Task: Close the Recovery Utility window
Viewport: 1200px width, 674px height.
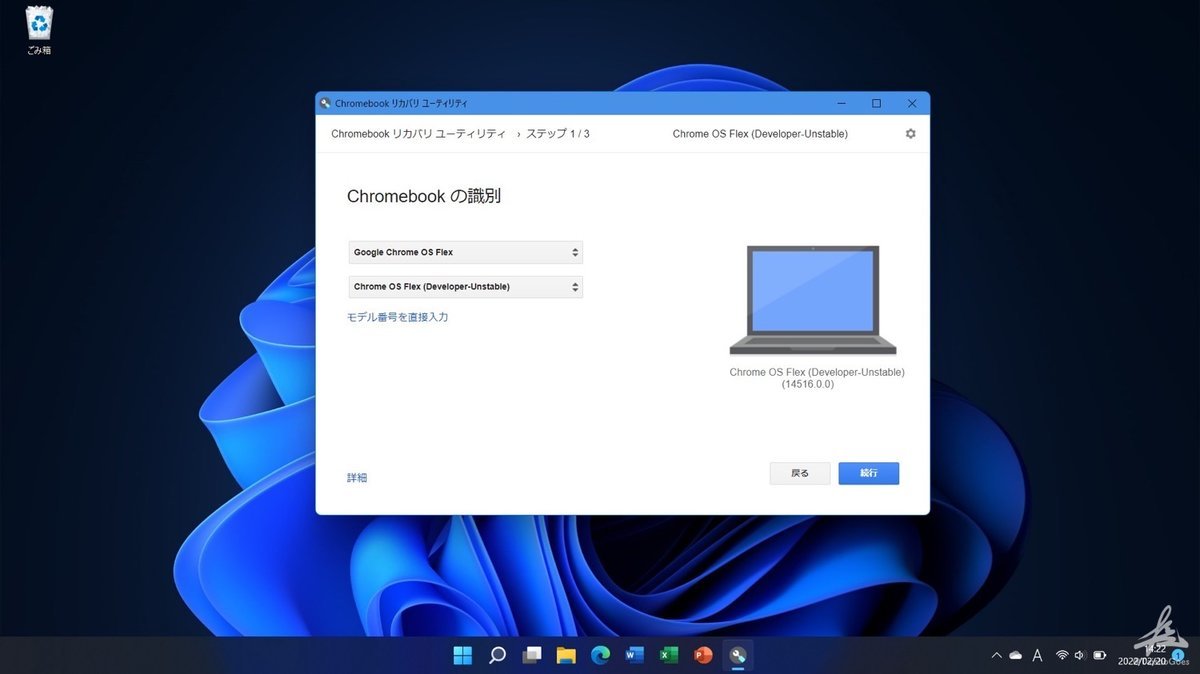Action: pyautogui.click(x=912, y=103)
